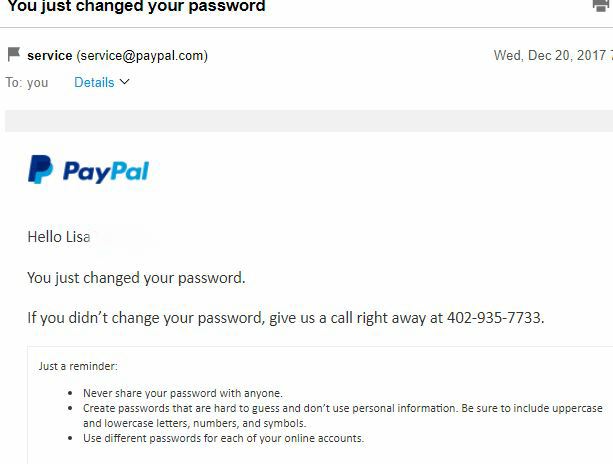Click the PayPal wordmark text in the logo
The width and height of the screenshot is (613, 464).
tap(106, 171)
